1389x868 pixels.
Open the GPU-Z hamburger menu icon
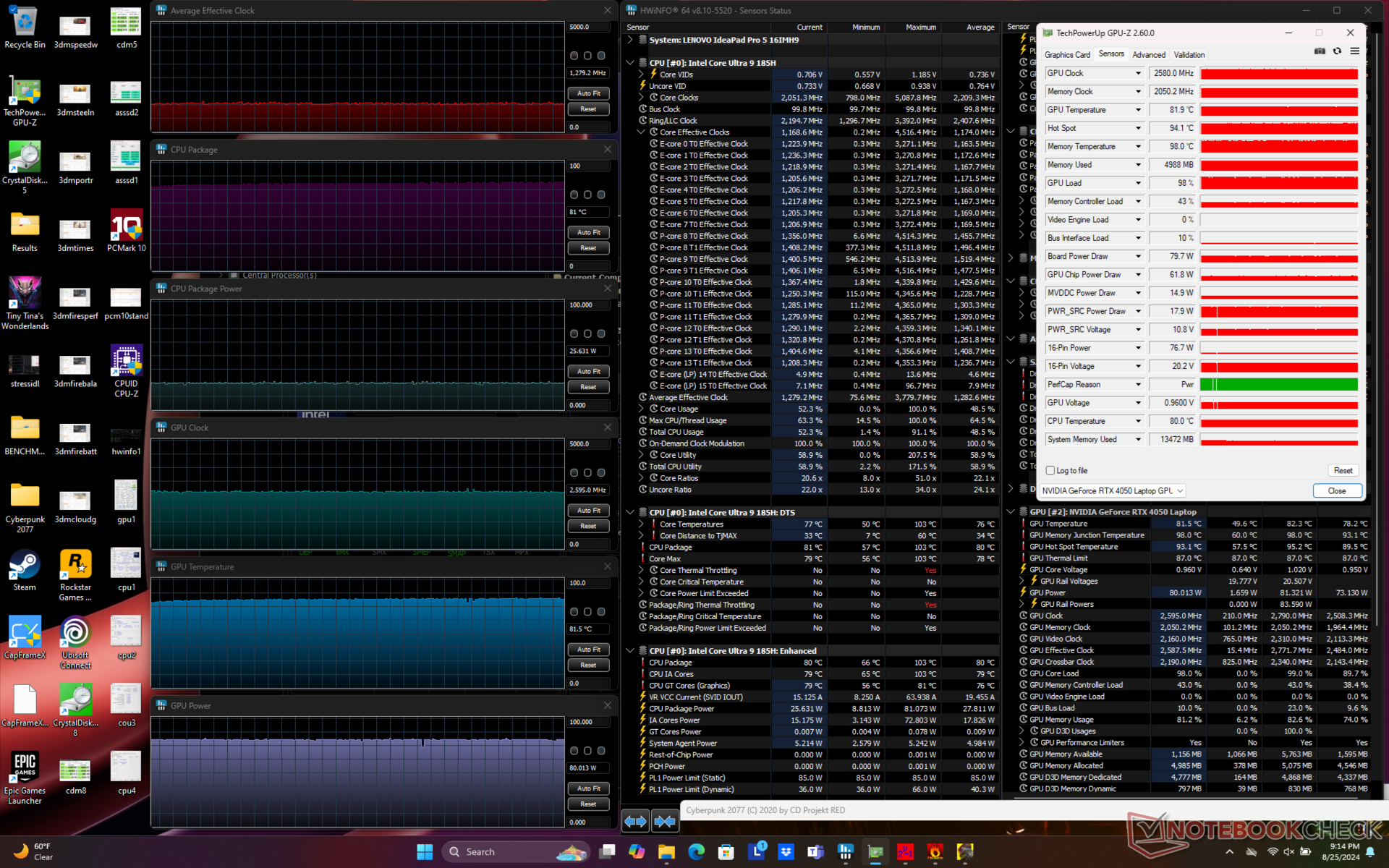point(1354,51)
